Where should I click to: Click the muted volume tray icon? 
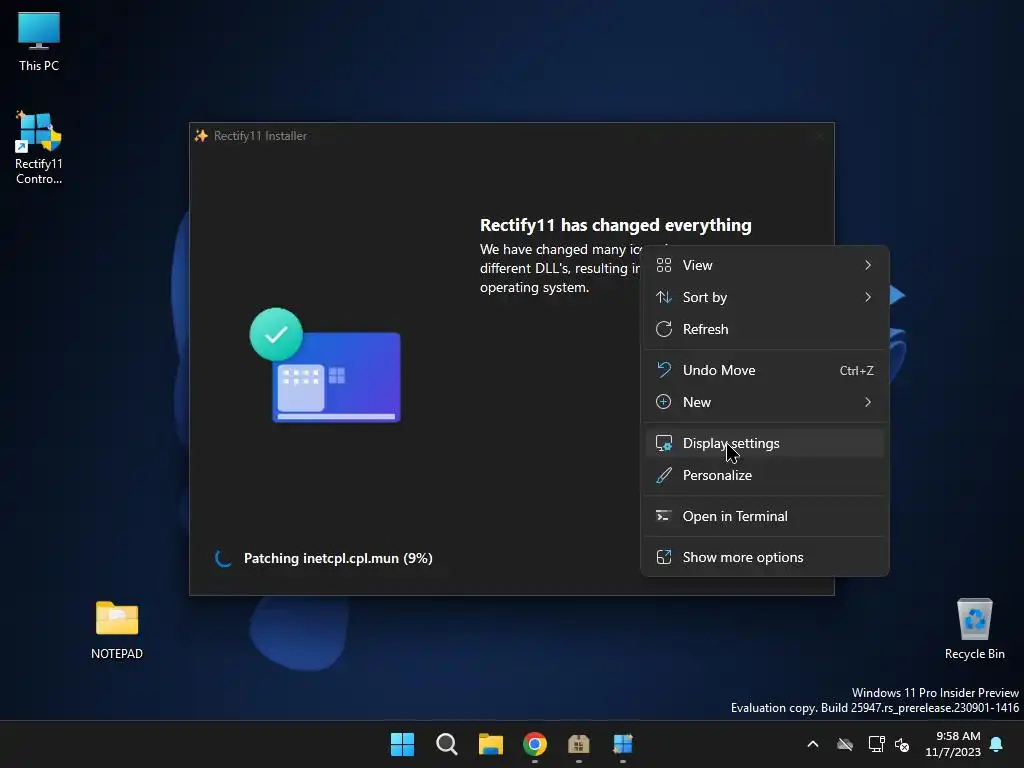[x=903, y=744]
